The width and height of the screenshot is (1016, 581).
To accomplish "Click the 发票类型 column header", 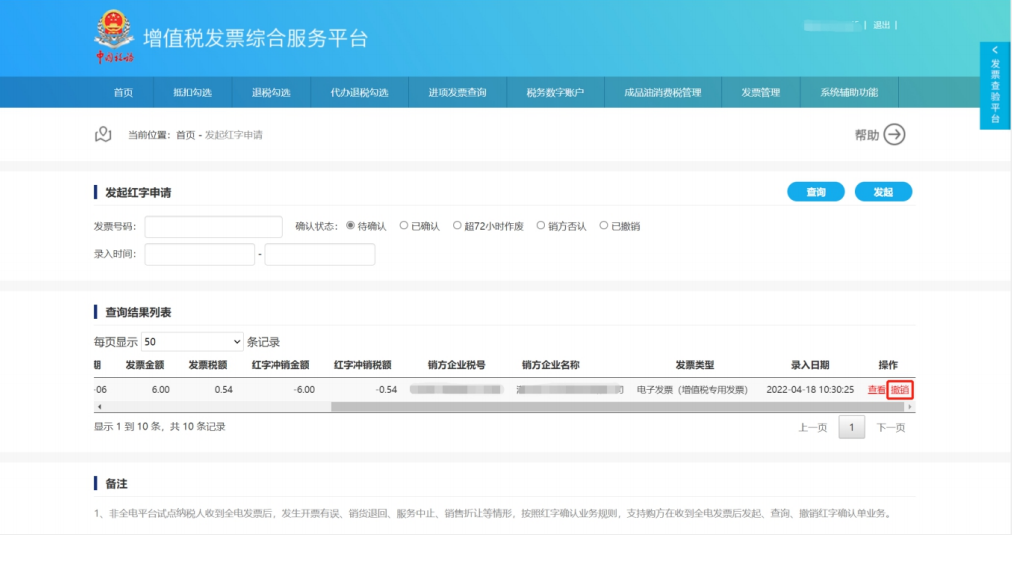I will coord(695,365).
